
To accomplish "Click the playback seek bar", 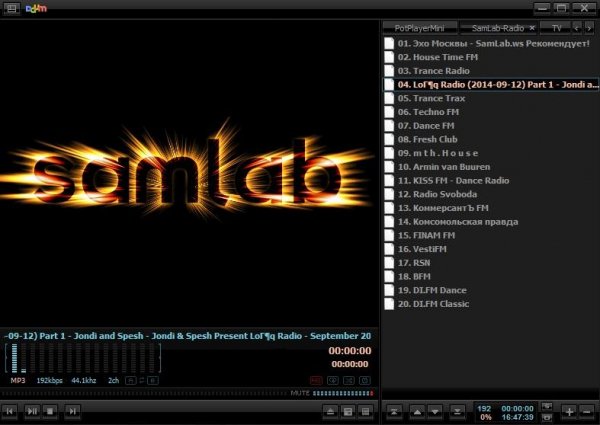I will coord(145,393).
